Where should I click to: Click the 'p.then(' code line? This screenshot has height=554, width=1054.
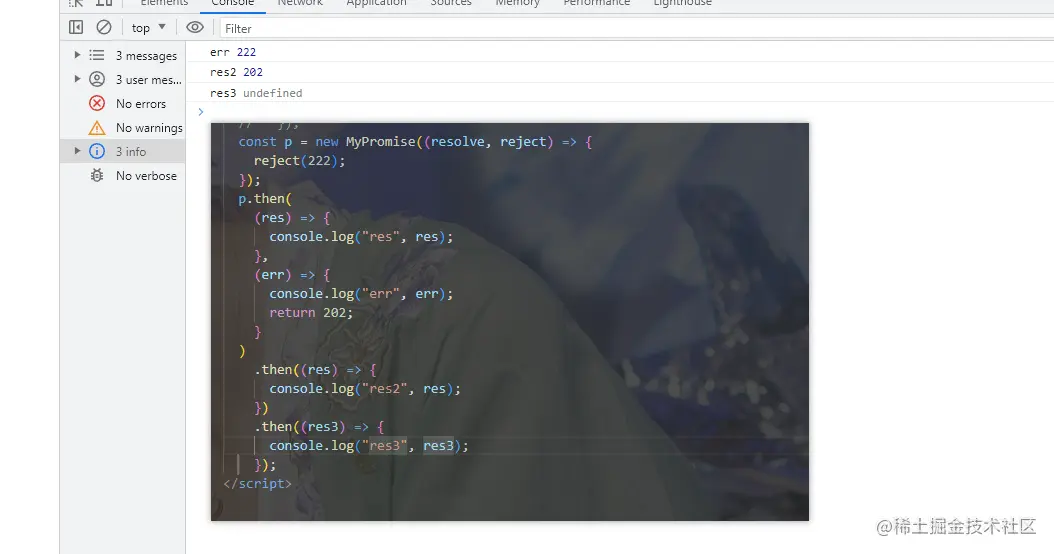pyautogui.click(x=265, y=199)
